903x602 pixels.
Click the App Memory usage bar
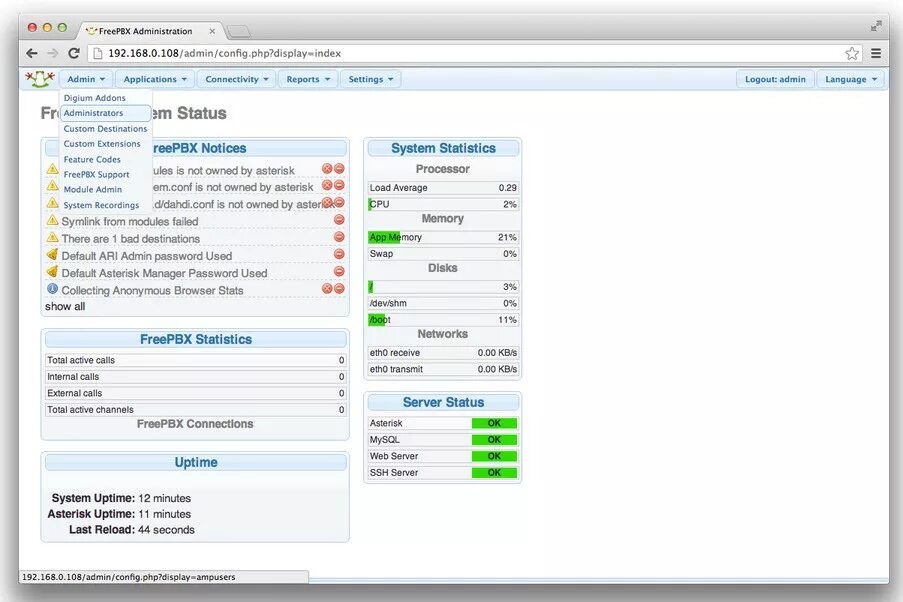coord(443,237)
